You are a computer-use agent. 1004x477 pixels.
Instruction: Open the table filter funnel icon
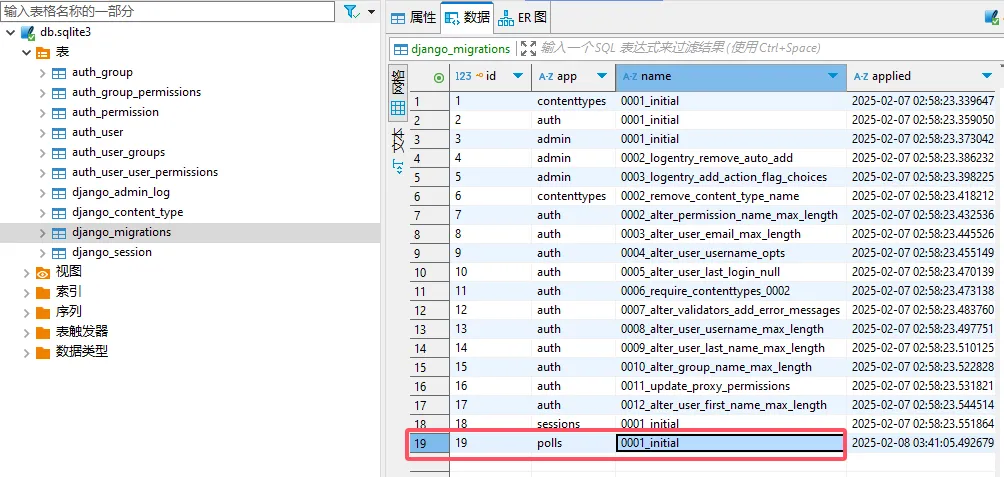tap(351, 12)
